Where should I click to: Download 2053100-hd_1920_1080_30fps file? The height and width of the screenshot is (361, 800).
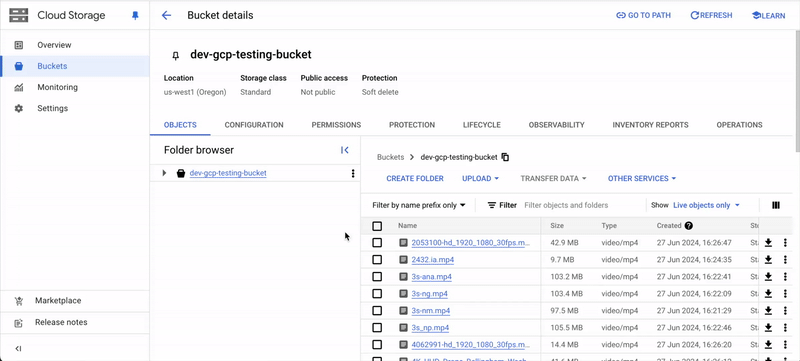click(x=768, y=243)
